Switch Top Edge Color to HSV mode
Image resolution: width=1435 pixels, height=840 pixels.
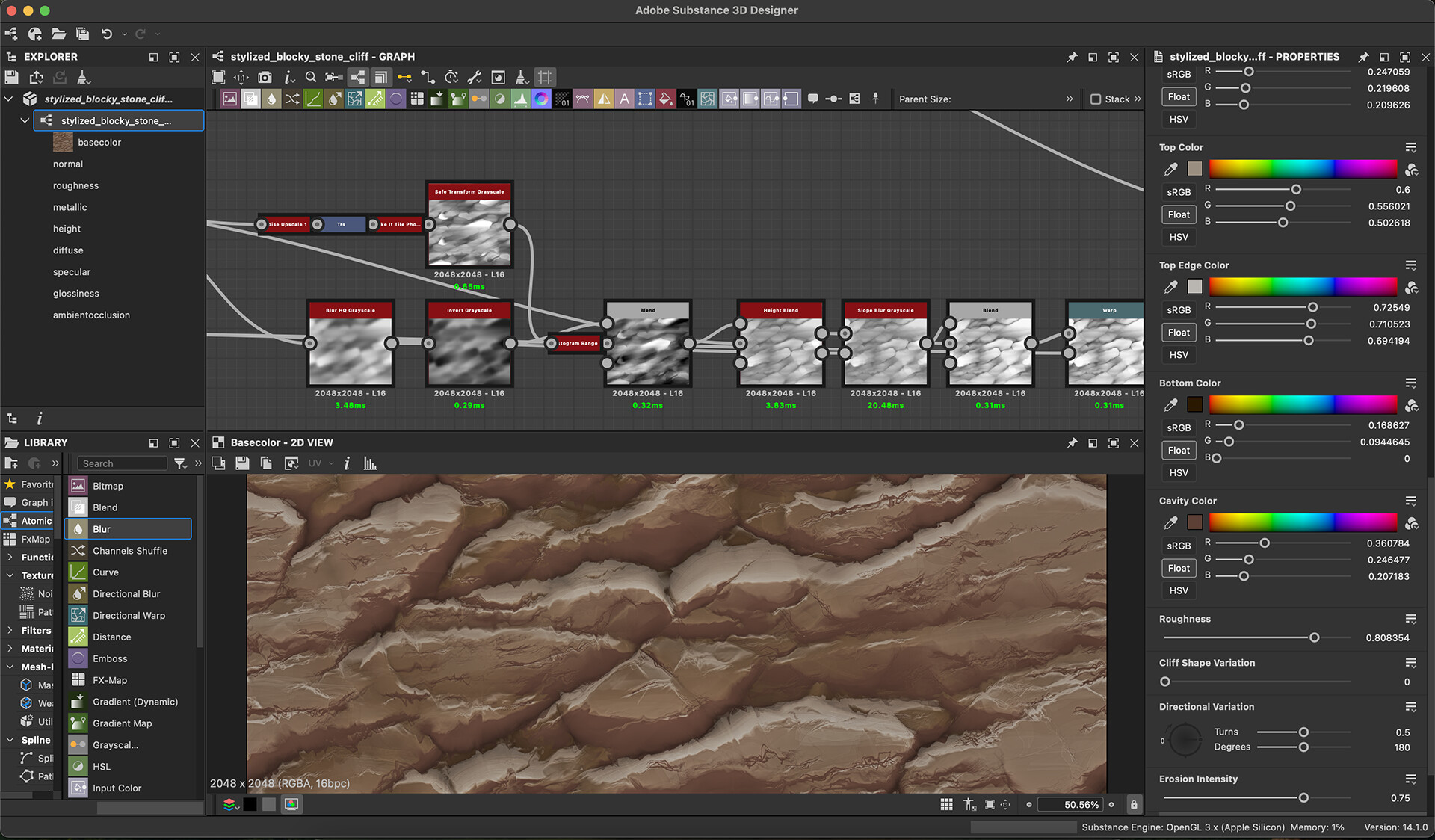pyautogui.click(x=1179, y=354)
